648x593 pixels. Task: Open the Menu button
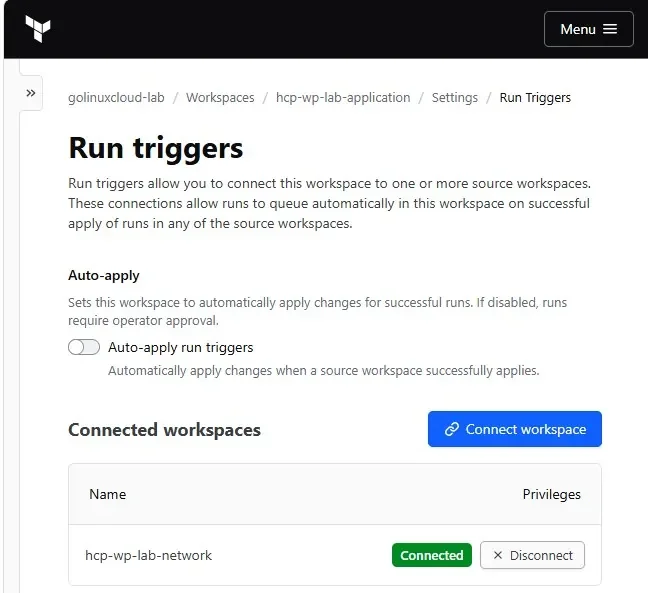click(588, 29)
